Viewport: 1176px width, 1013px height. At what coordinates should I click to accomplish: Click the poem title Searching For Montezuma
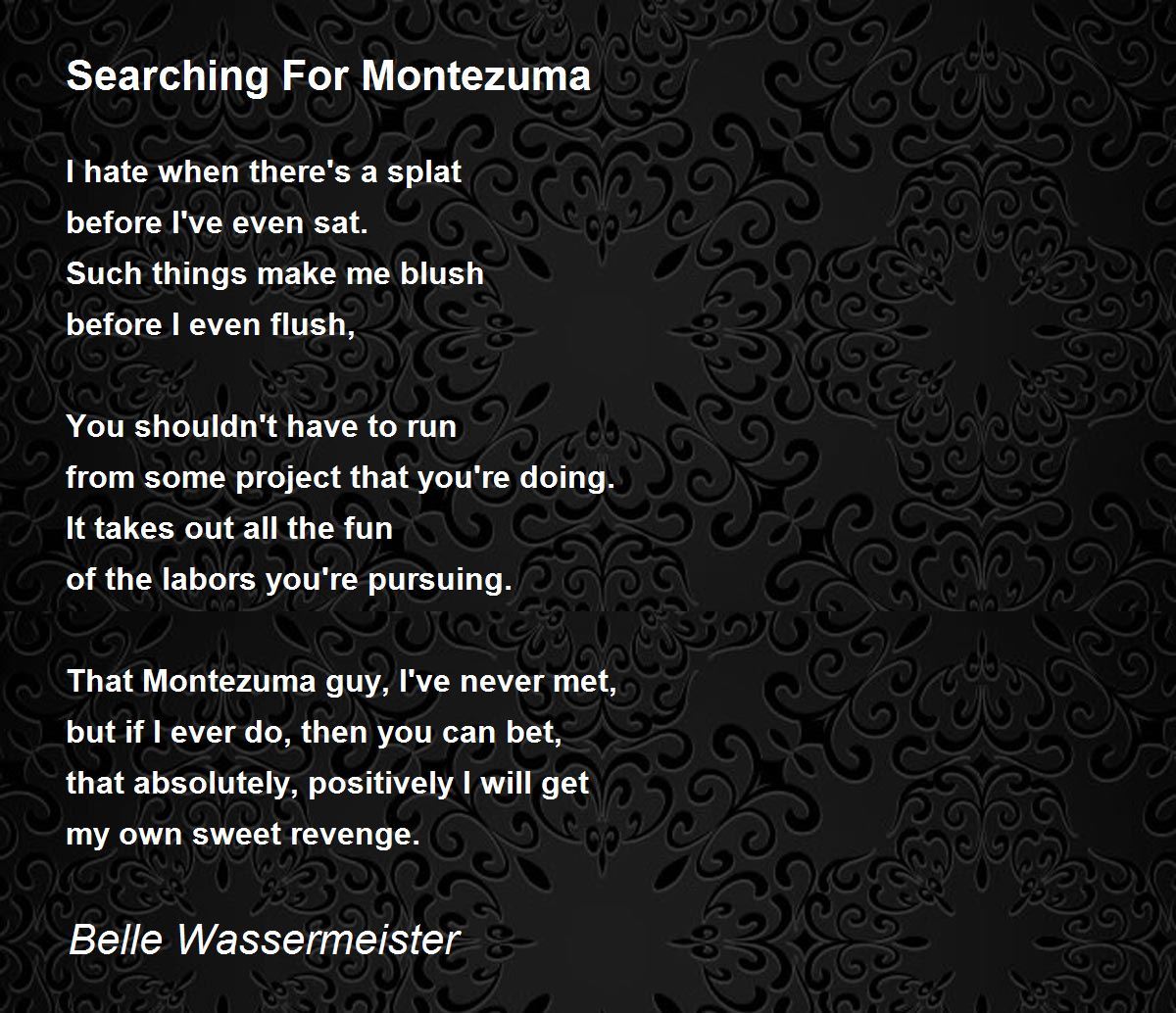[x=328, y=77]
